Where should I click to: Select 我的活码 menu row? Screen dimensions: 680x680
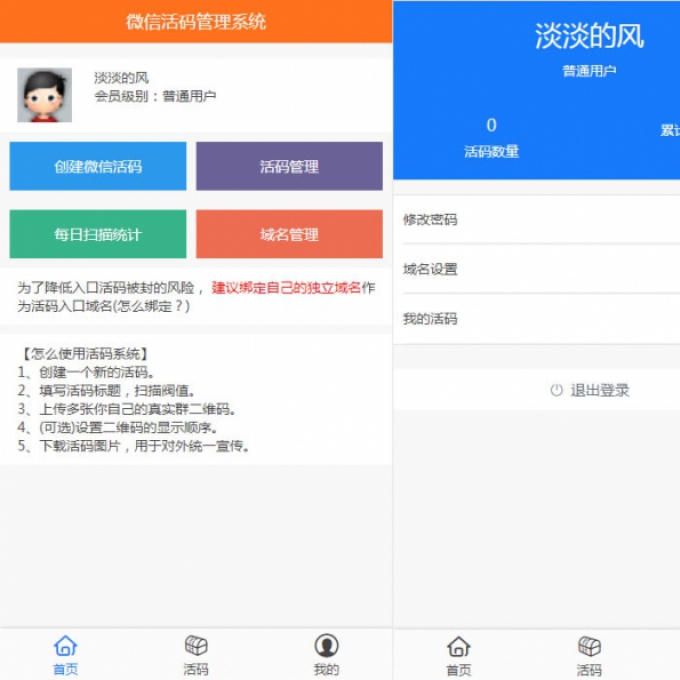click(536, 319)
